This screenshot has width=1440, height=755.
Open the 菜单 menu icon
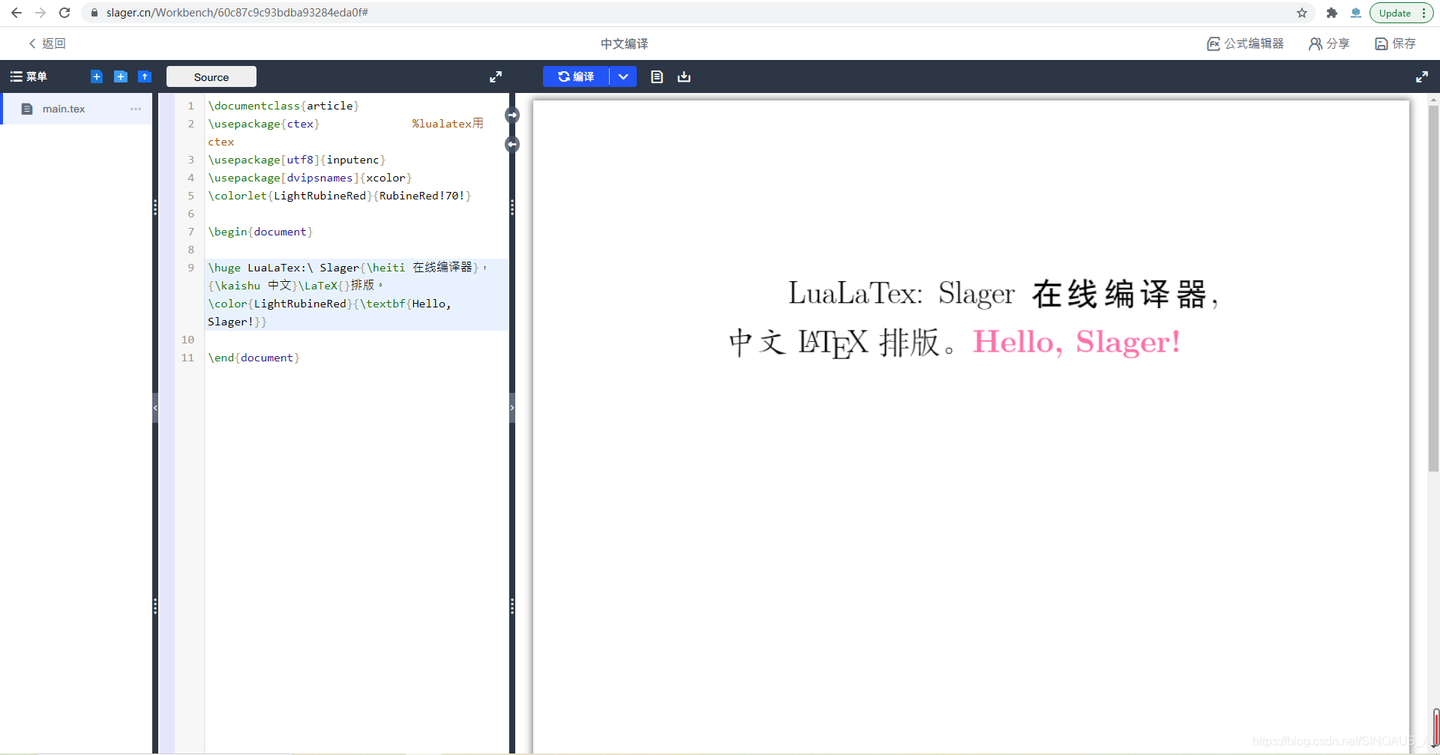click(x=30, y=76)
